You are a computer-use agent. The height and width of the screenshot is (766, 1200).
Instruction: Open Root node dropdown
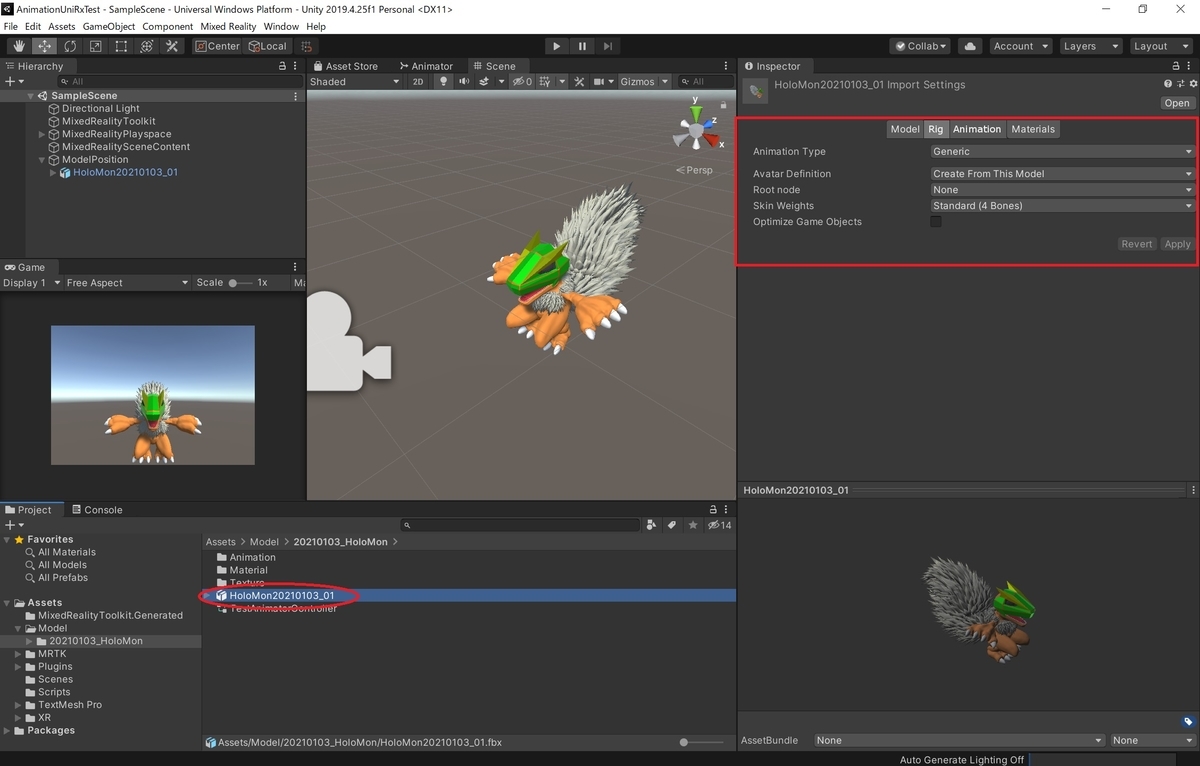[x=1062, y=190]
